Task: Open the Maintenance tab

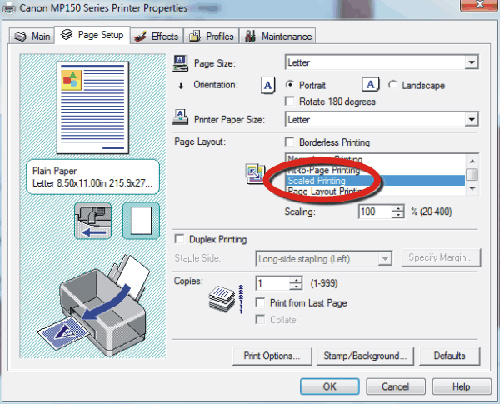Action: coord(278,36)
